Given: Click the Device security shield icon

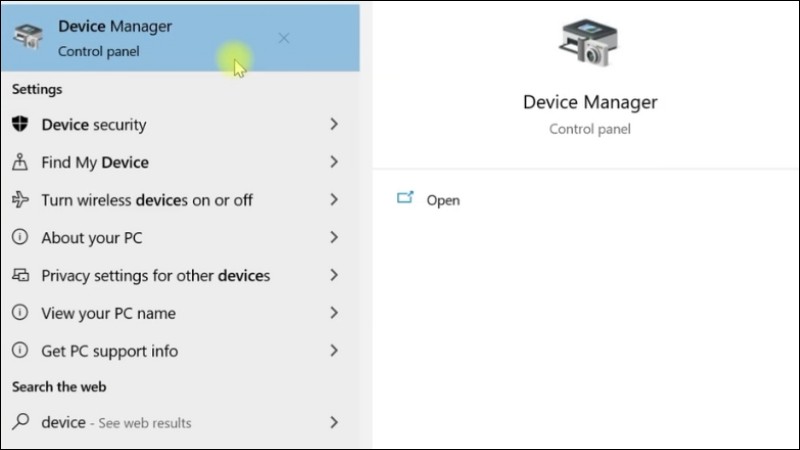Looking at the screenshot, I should 20,124.
